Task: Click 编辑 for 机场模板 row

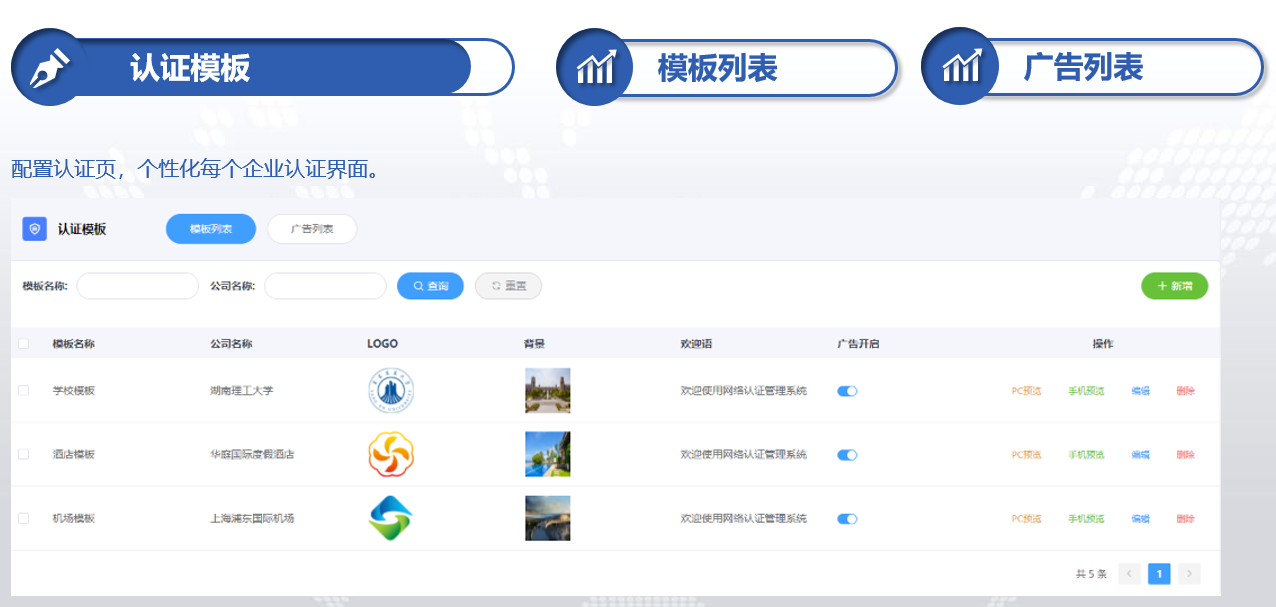Action: [1140, 519]
